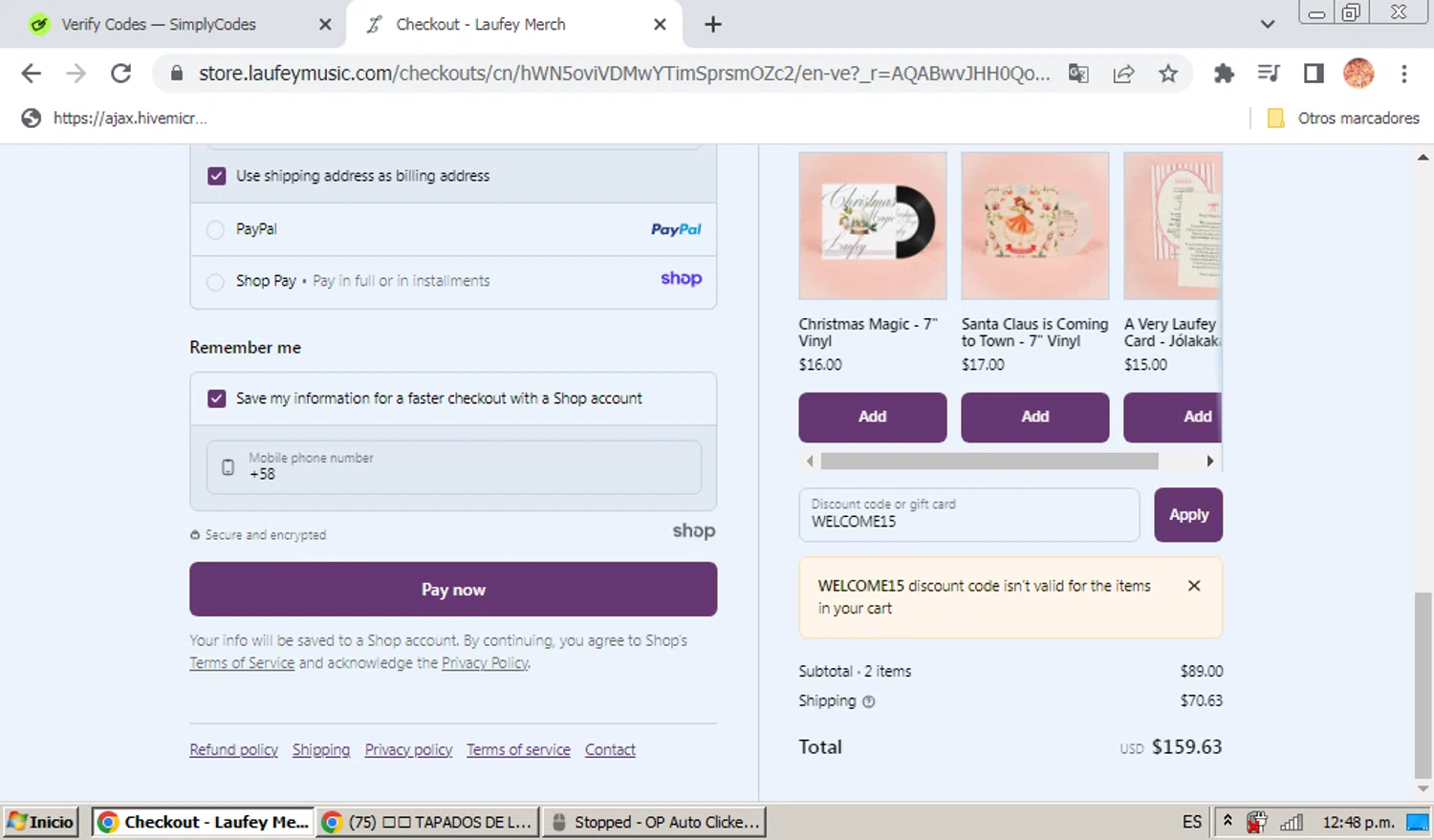This screenshot has width=1434, height=840.
Task: Open the footer Shipping link
Action: tap(321, 750)
